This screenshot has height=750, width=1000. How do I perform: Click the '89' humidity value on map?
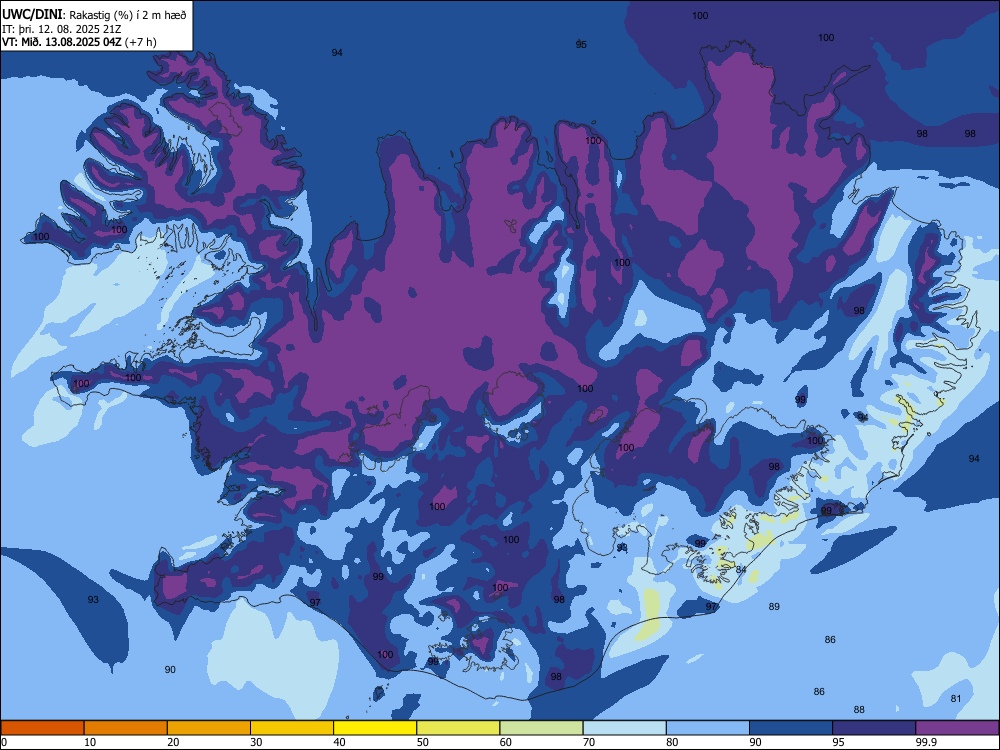click(x=774, y=607)
